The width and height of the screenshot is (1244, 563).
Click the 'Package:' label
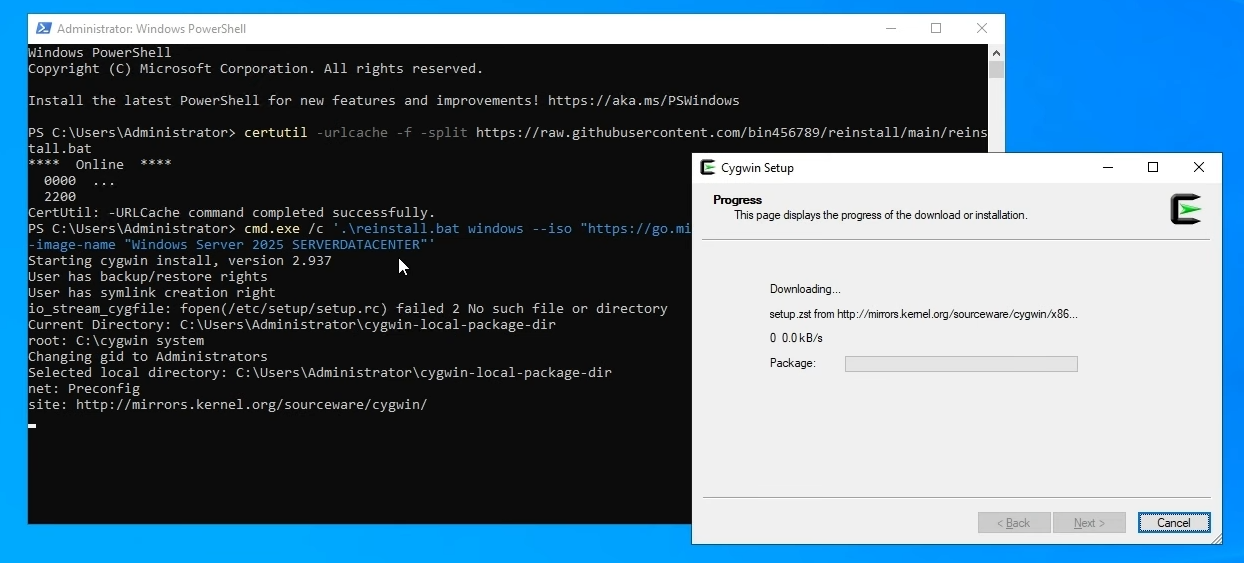click(x=793, y=363)
